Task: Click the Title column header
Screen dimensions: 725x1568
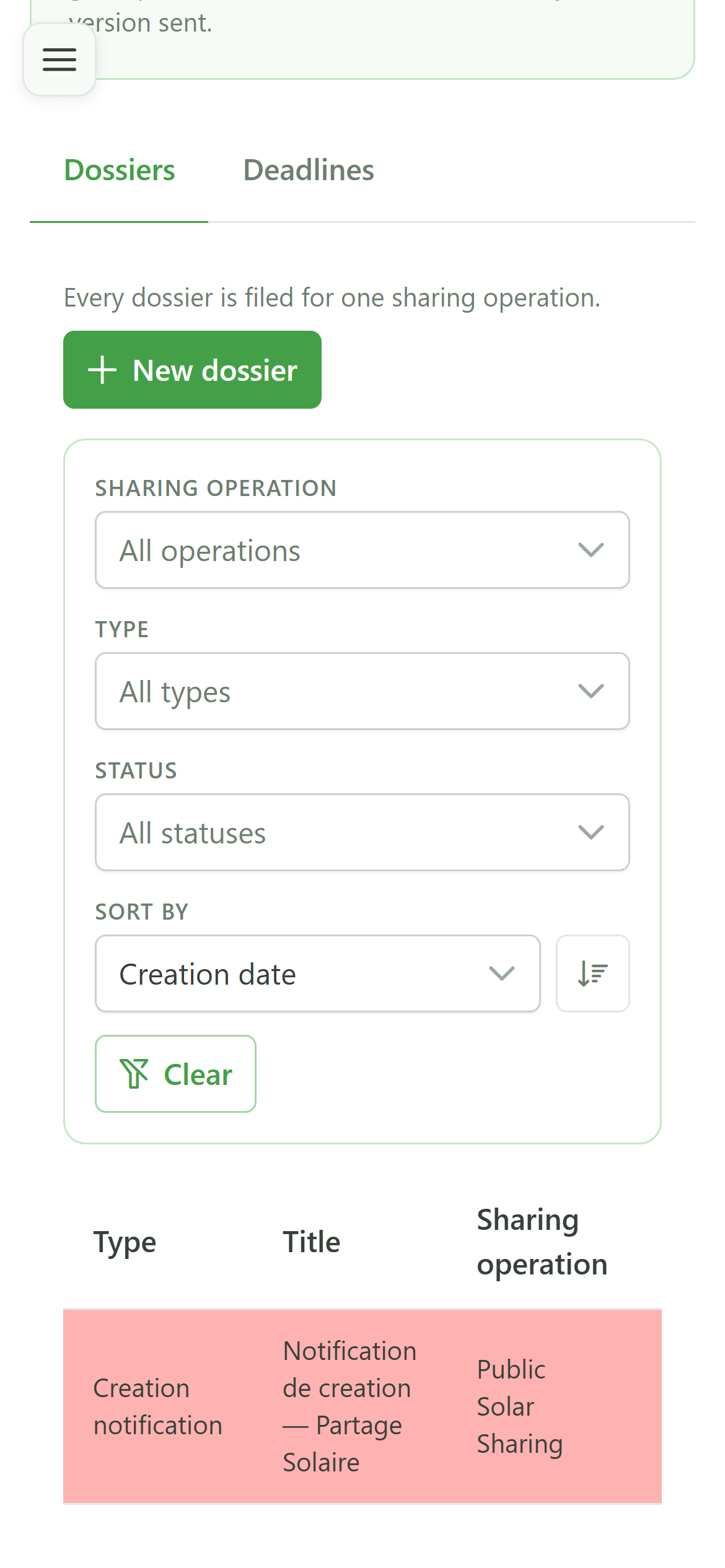Action: coord(312,1242)
